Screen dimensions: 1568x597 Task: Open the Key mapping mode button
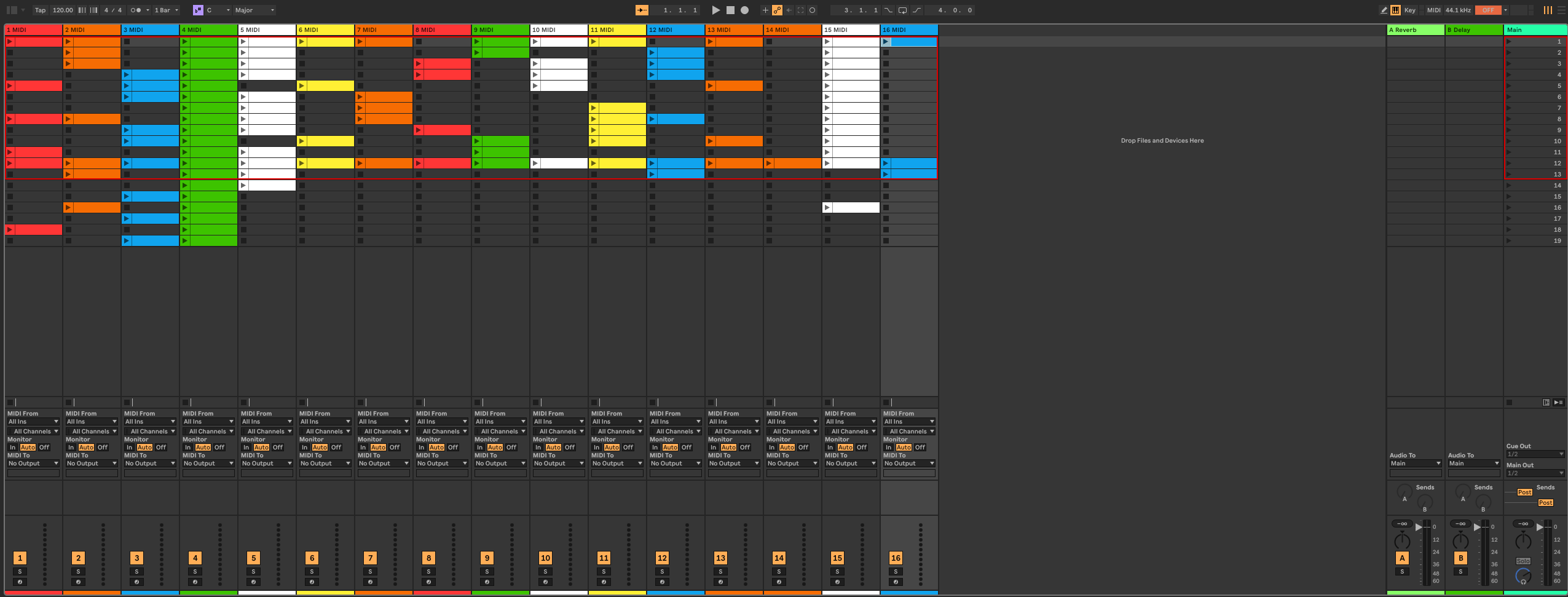(x=1409, y=10)
